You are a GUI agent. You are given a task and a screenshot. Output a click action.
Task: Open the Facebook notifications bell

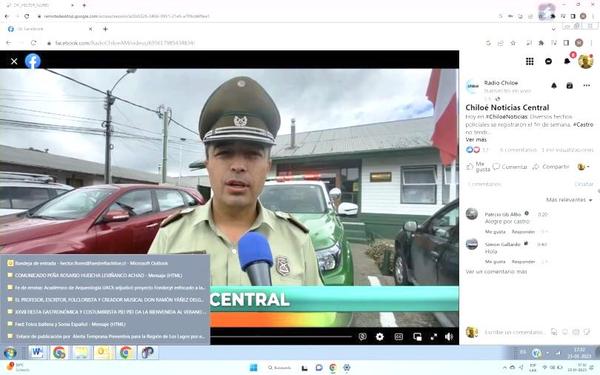pyautogui.click(x=567, y=61)
